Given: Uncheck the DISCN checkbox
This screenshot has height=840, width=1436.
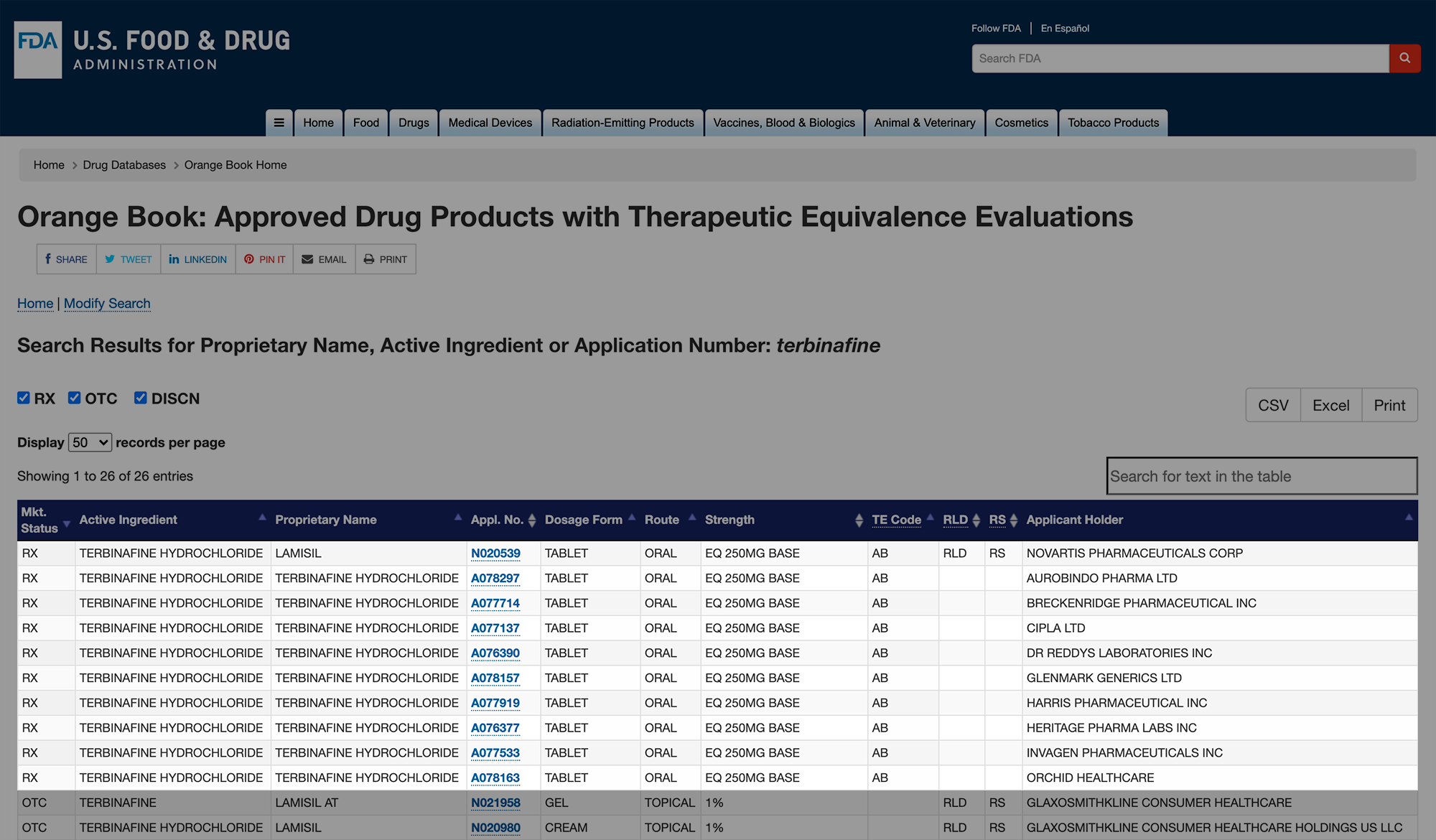Looking at the screenshot, I should click(141, 398).
